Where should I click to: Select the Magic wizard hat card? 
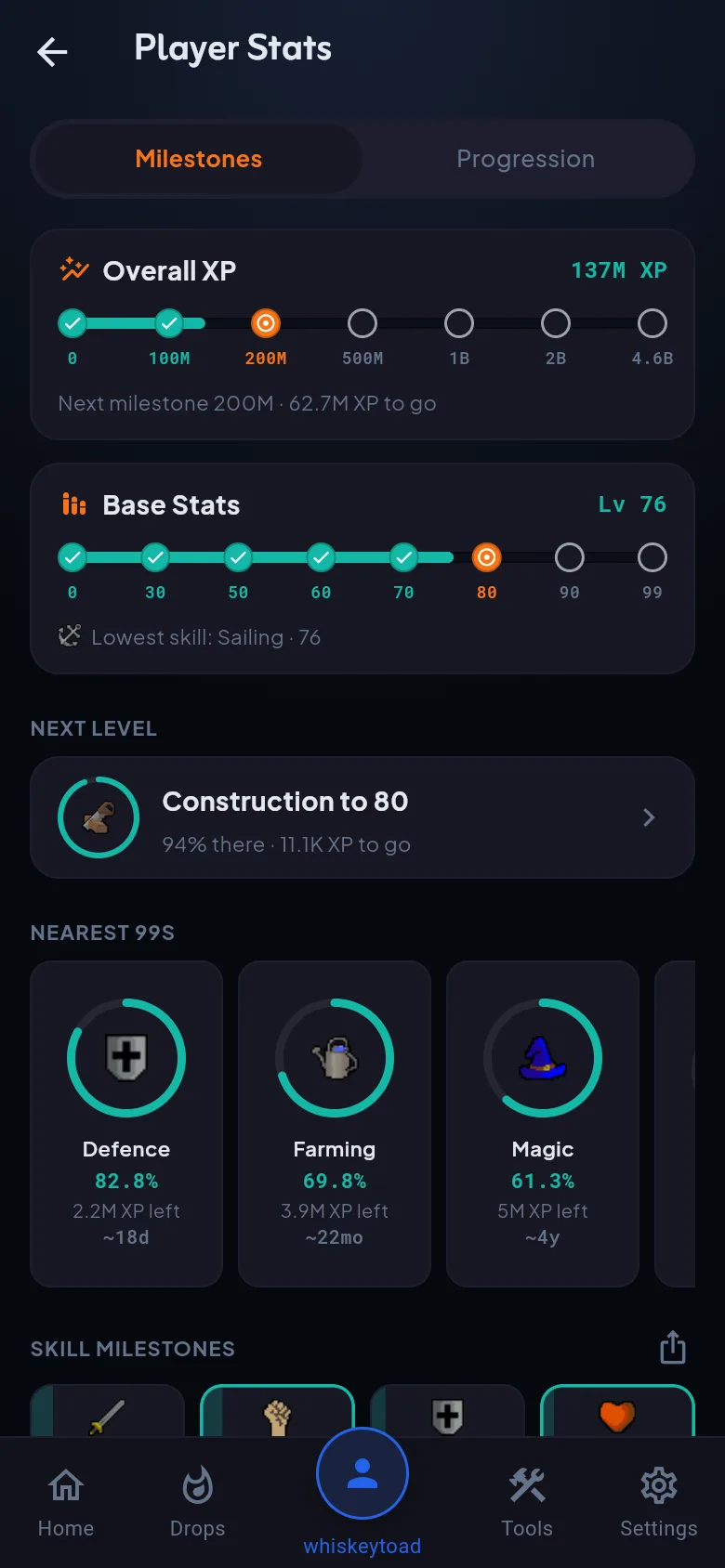(x=543, y=1124)
